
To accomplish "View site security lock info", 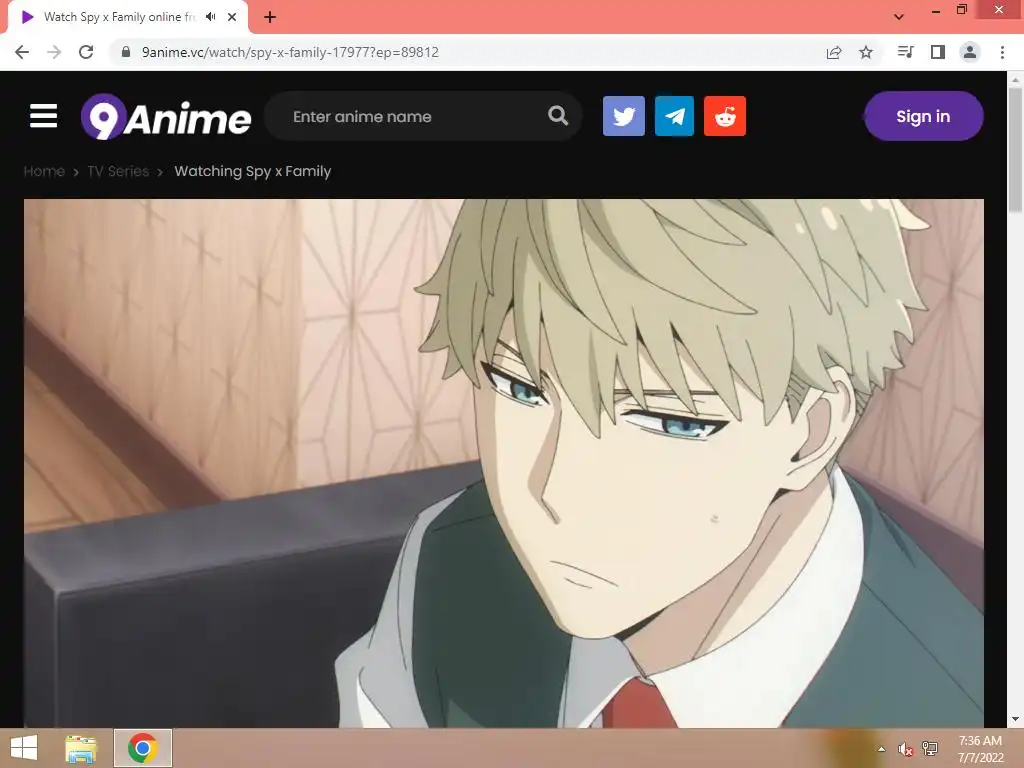I will tap(127, 52).
